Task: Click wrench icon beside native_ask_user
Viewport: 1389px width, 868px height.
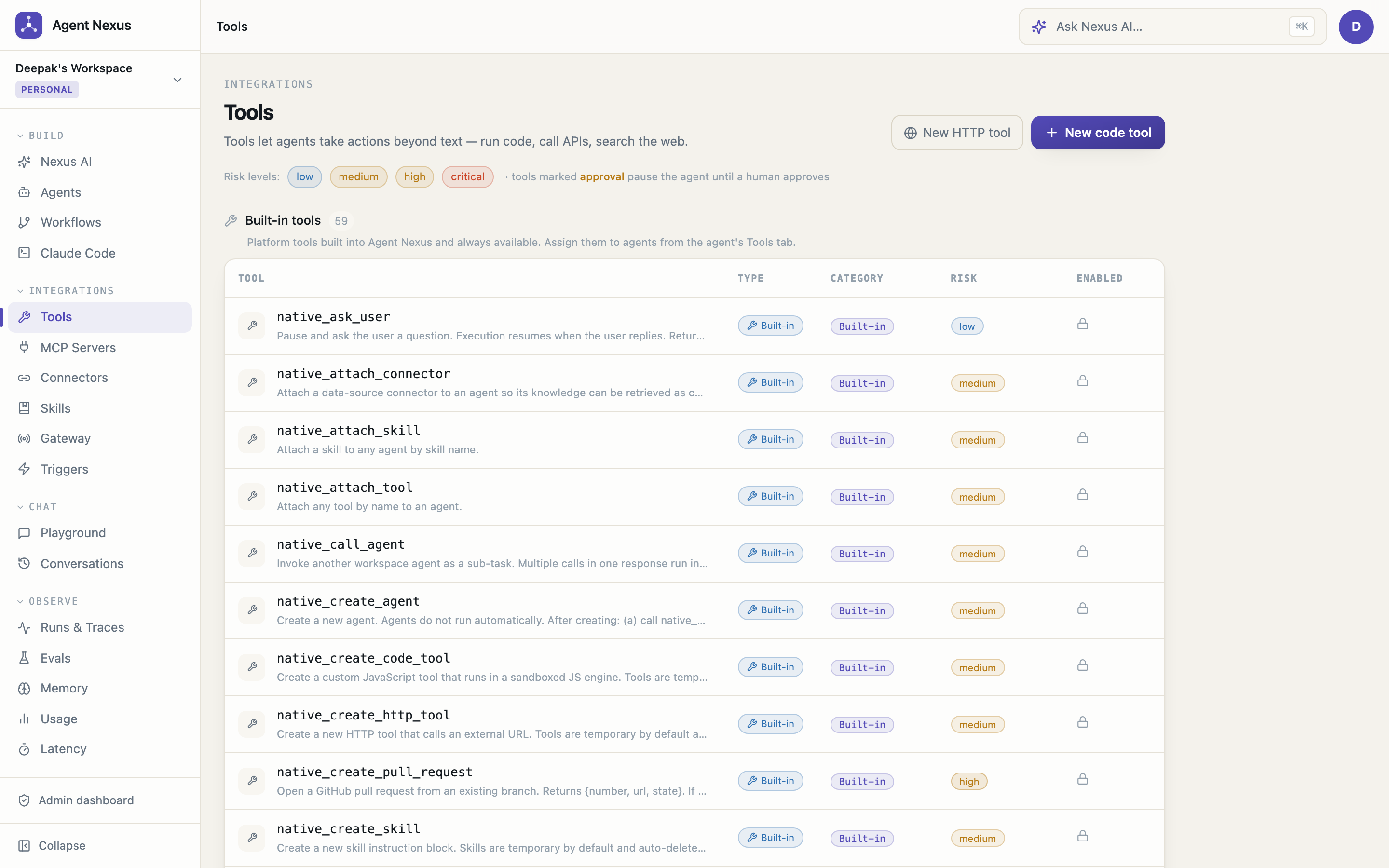Action: (x=252, y=325)
